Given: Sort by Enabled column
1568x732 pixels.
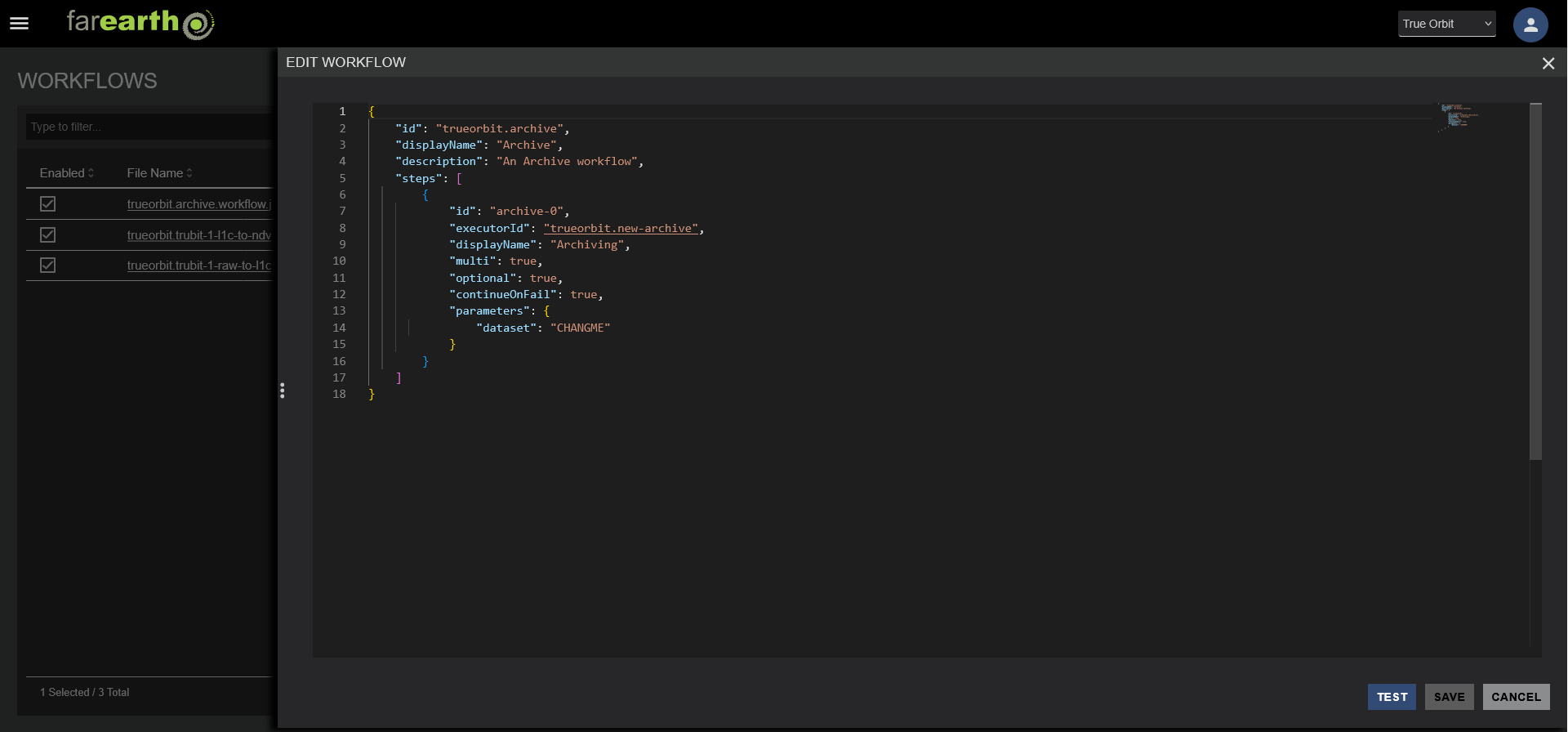Looking at the screenshot, I should pos(67,173).
